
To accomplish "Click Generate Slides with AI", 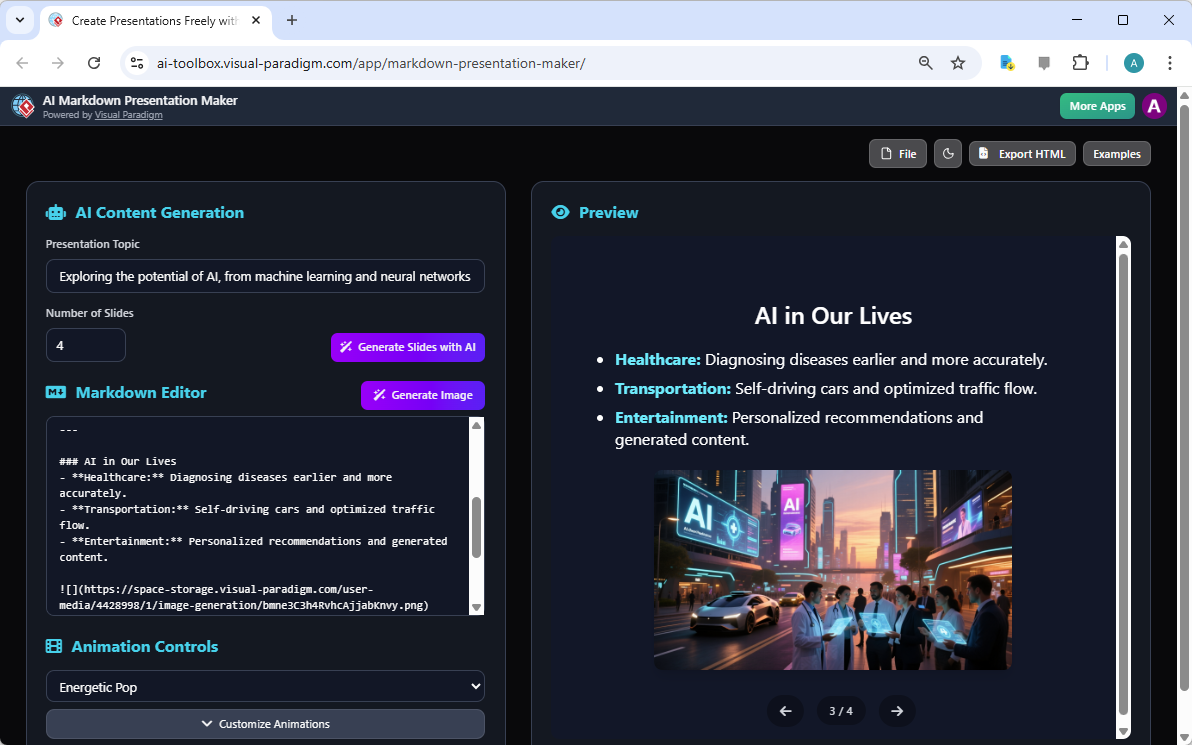I will tap(408, 347).
